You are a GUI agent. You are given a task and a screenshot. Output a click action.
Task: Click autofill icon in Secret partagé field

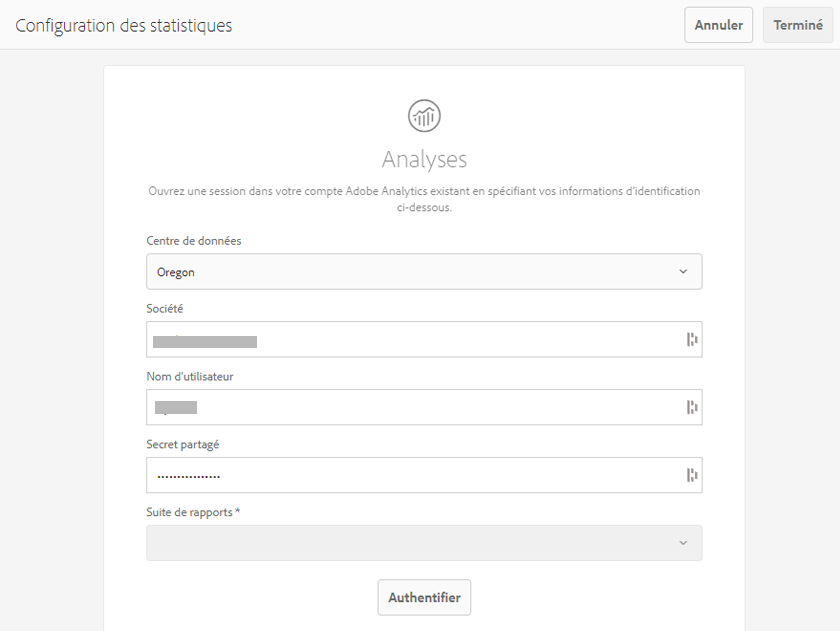pos(691,475)
